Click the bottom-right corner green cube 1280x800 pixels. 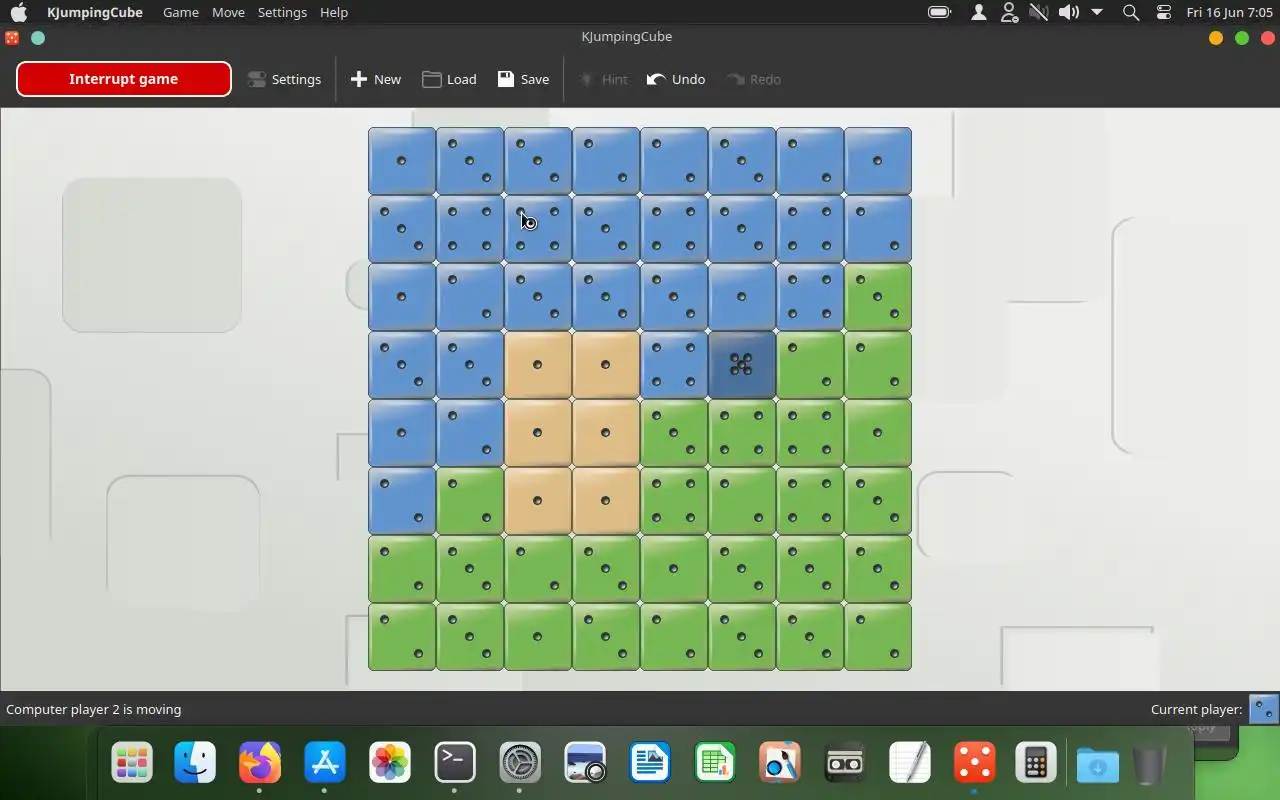point(878,637)
